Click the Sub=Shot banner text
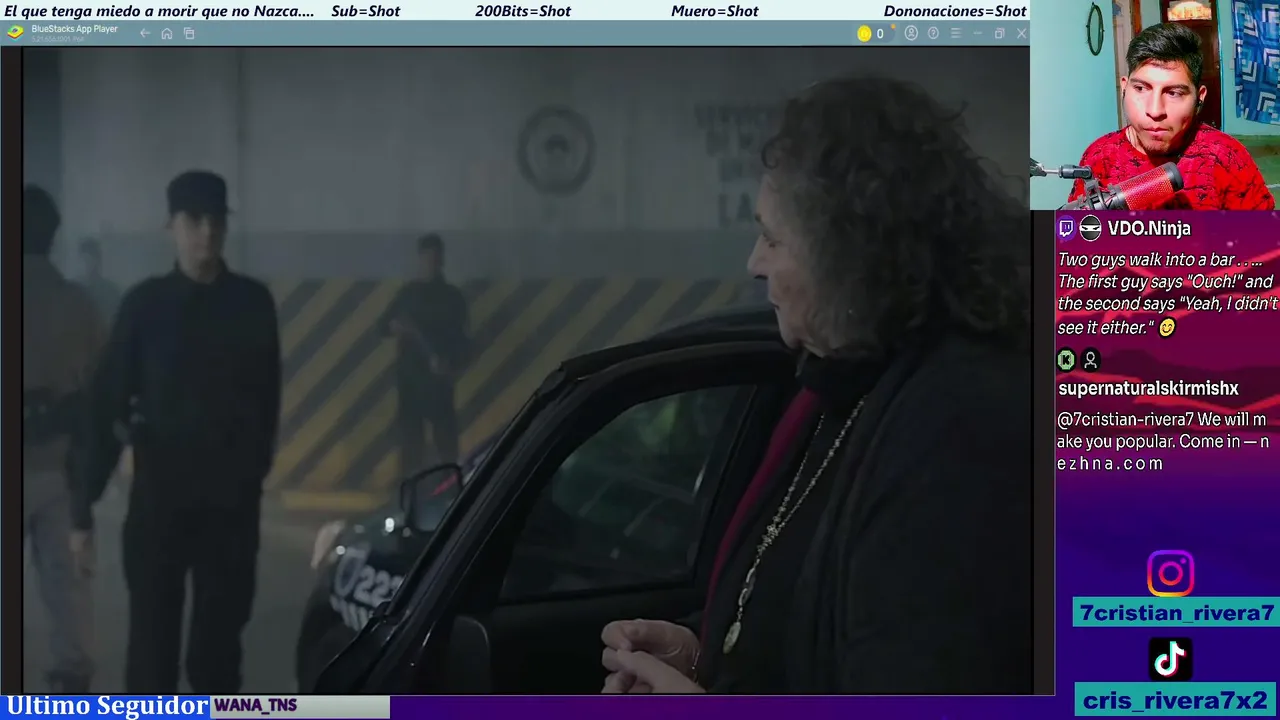Screen dimensions: 1280x720 (x=365, y=11)
